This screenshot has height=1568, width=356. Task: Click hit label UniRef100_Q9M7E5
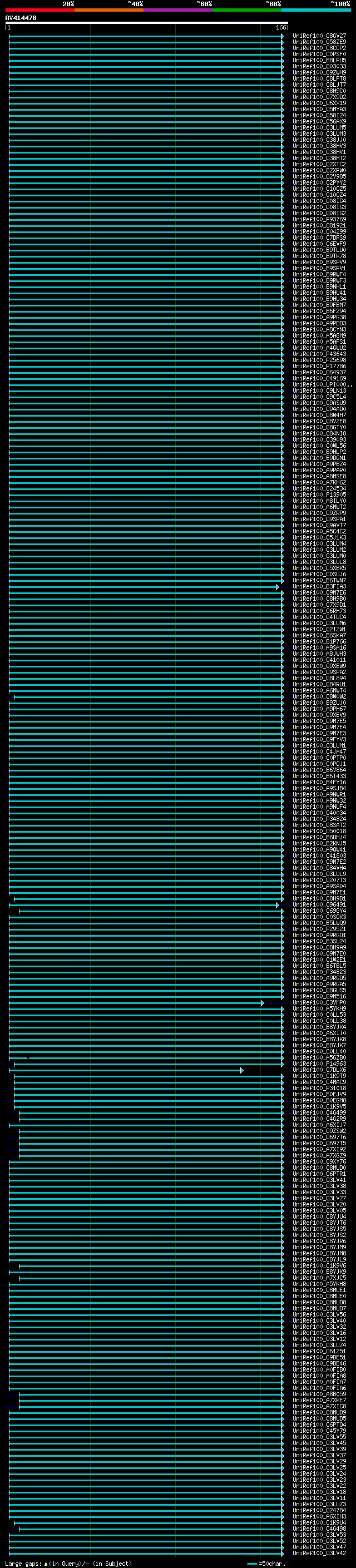tap(319, 721)
